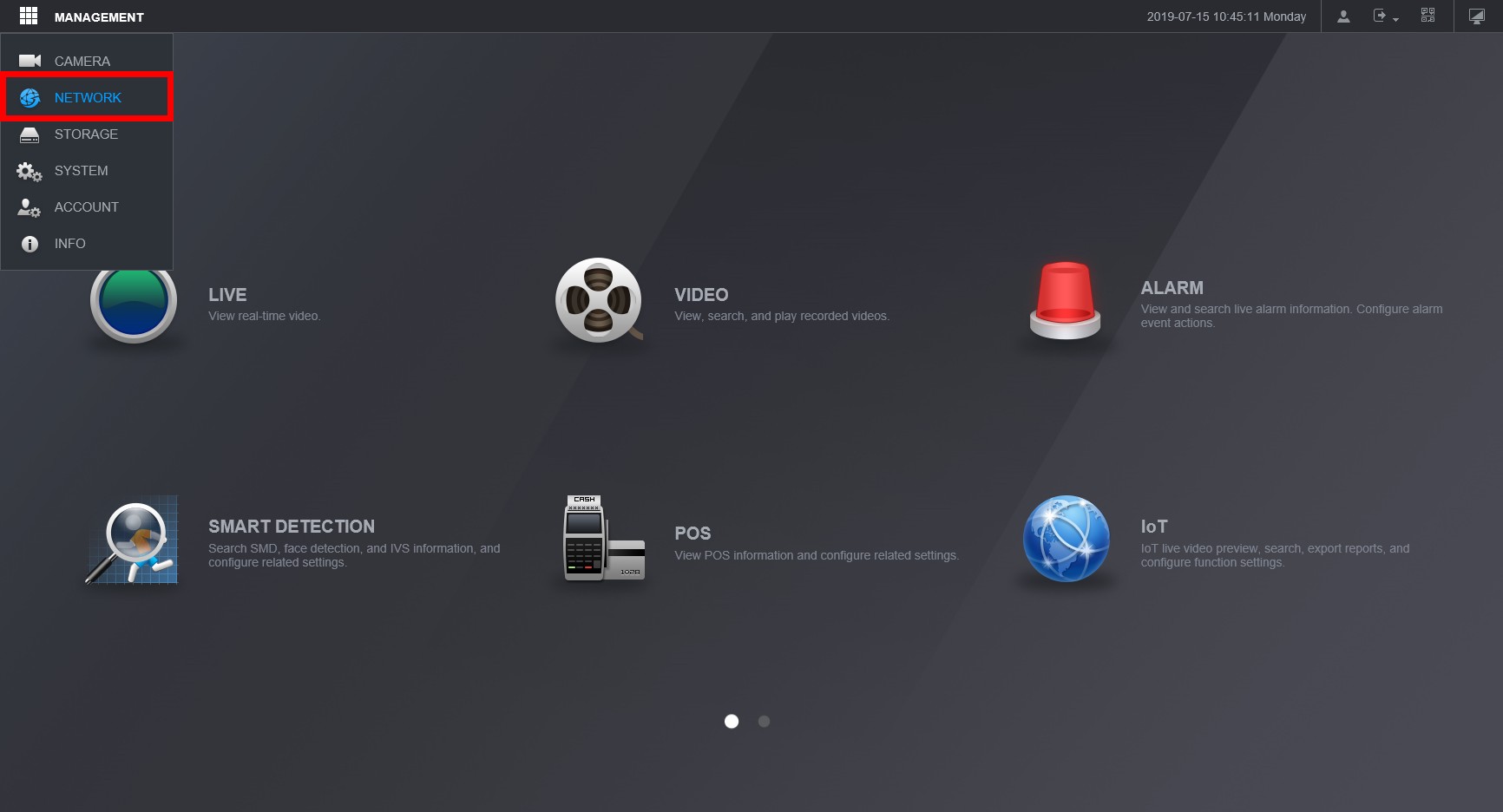Click the VIDEO title link
The height and width of the screenshot is (812, 1503).
[x=701, y=295]
